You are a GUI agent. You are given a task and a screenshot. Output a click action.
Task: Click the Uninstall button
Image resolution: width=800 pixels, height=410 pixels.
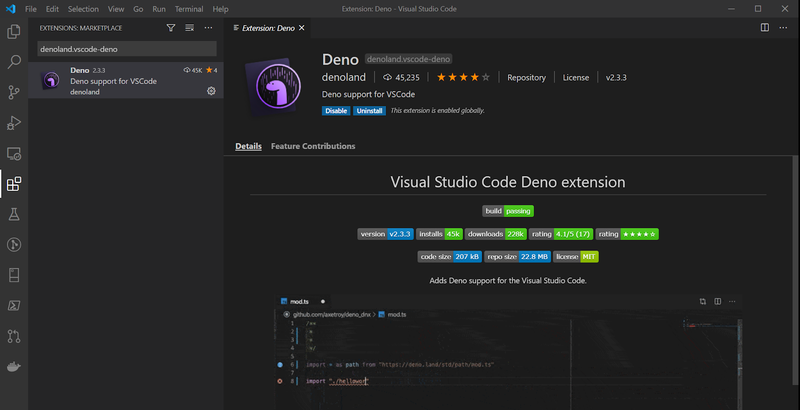(369, 110)
